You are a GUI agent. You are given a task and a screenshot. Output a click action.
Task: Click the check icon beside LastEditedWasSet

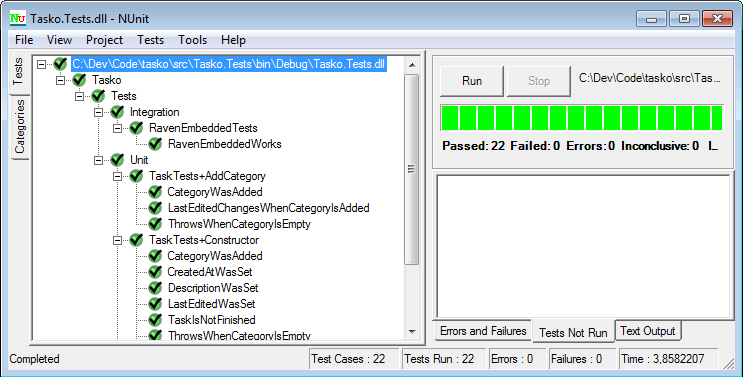coord(155,304)
